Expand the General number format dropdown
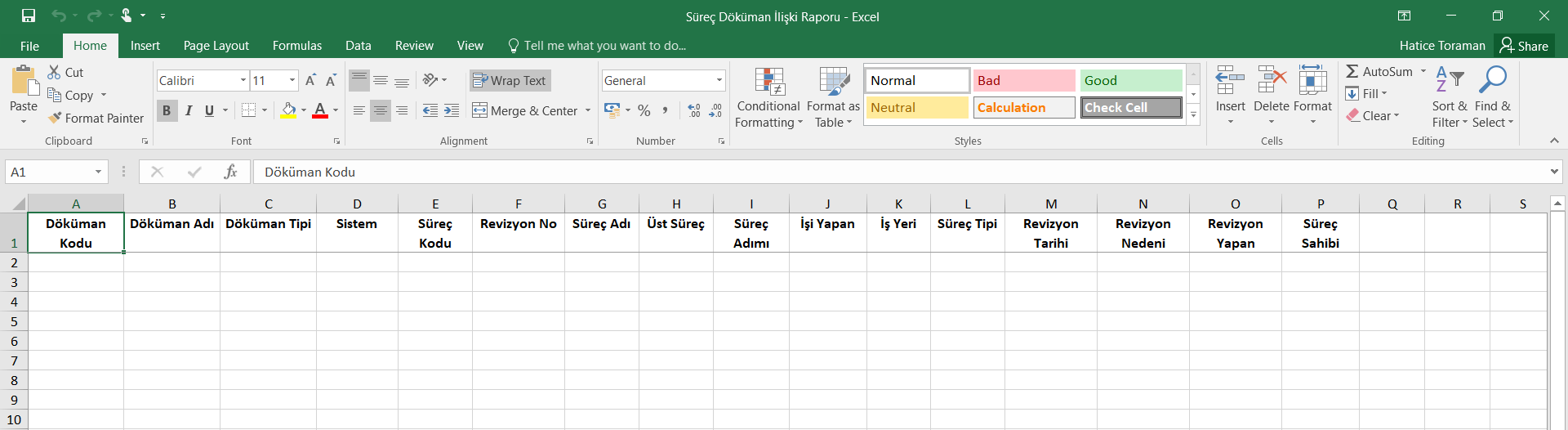 719,80
